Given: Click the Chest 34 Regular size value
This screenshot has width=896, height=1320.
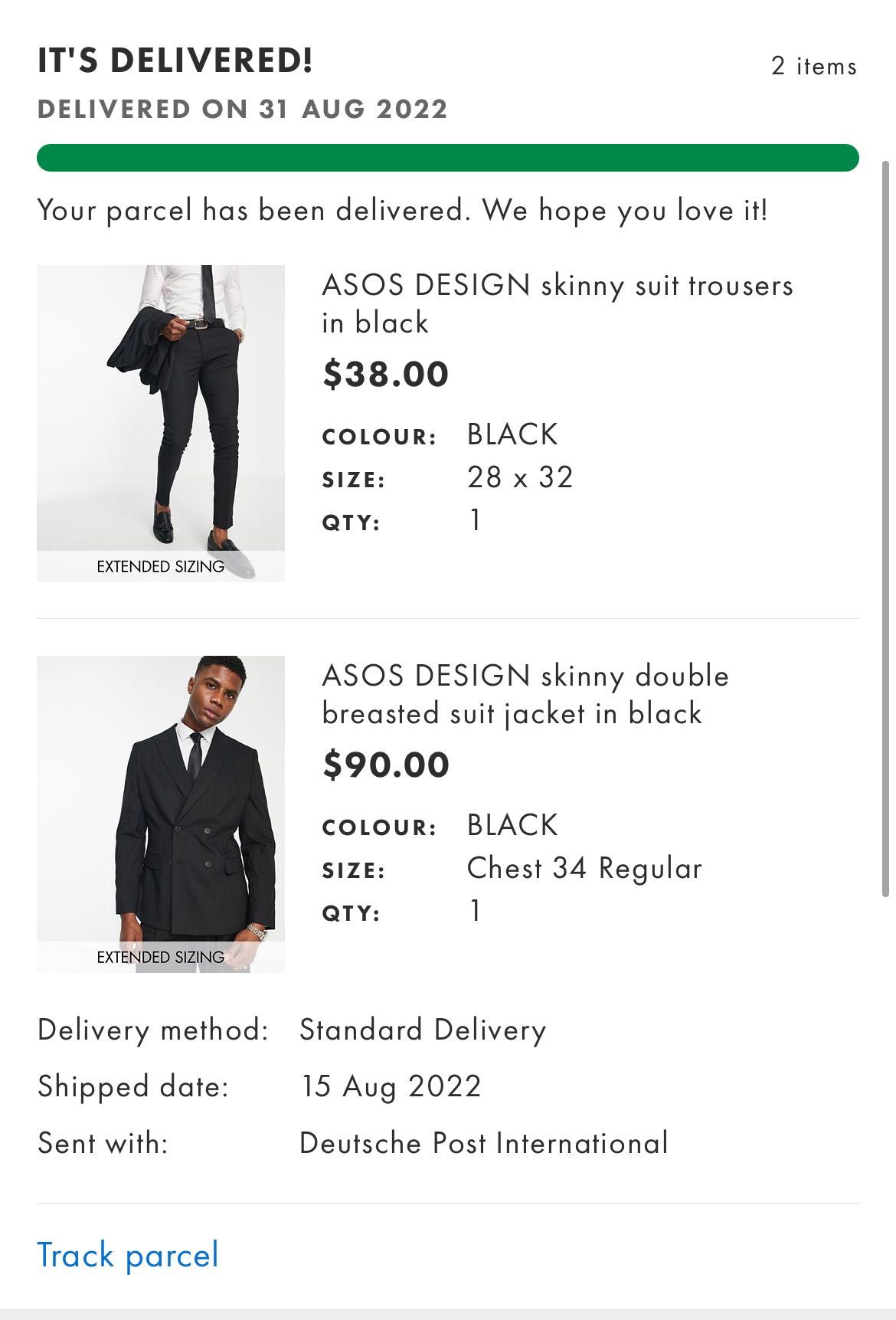Looking at the screenshot, I should tap(584, 868).
